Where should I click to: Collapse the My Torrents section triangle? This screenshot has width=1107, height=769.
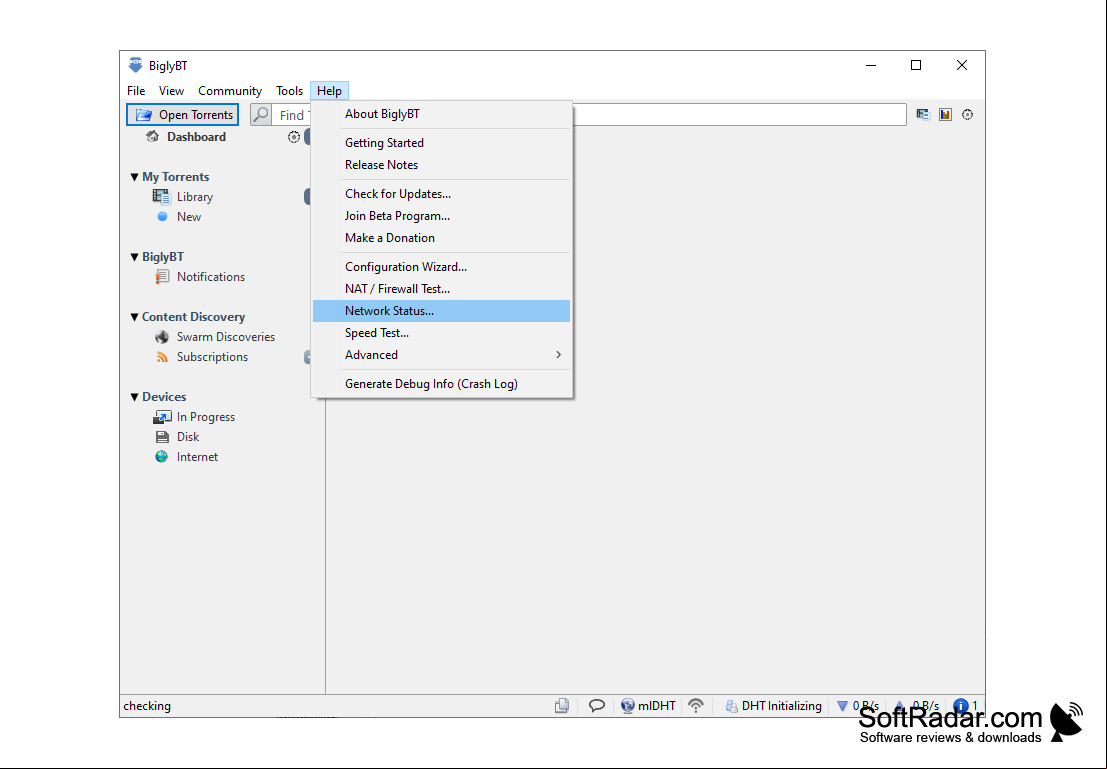point(134,177)
